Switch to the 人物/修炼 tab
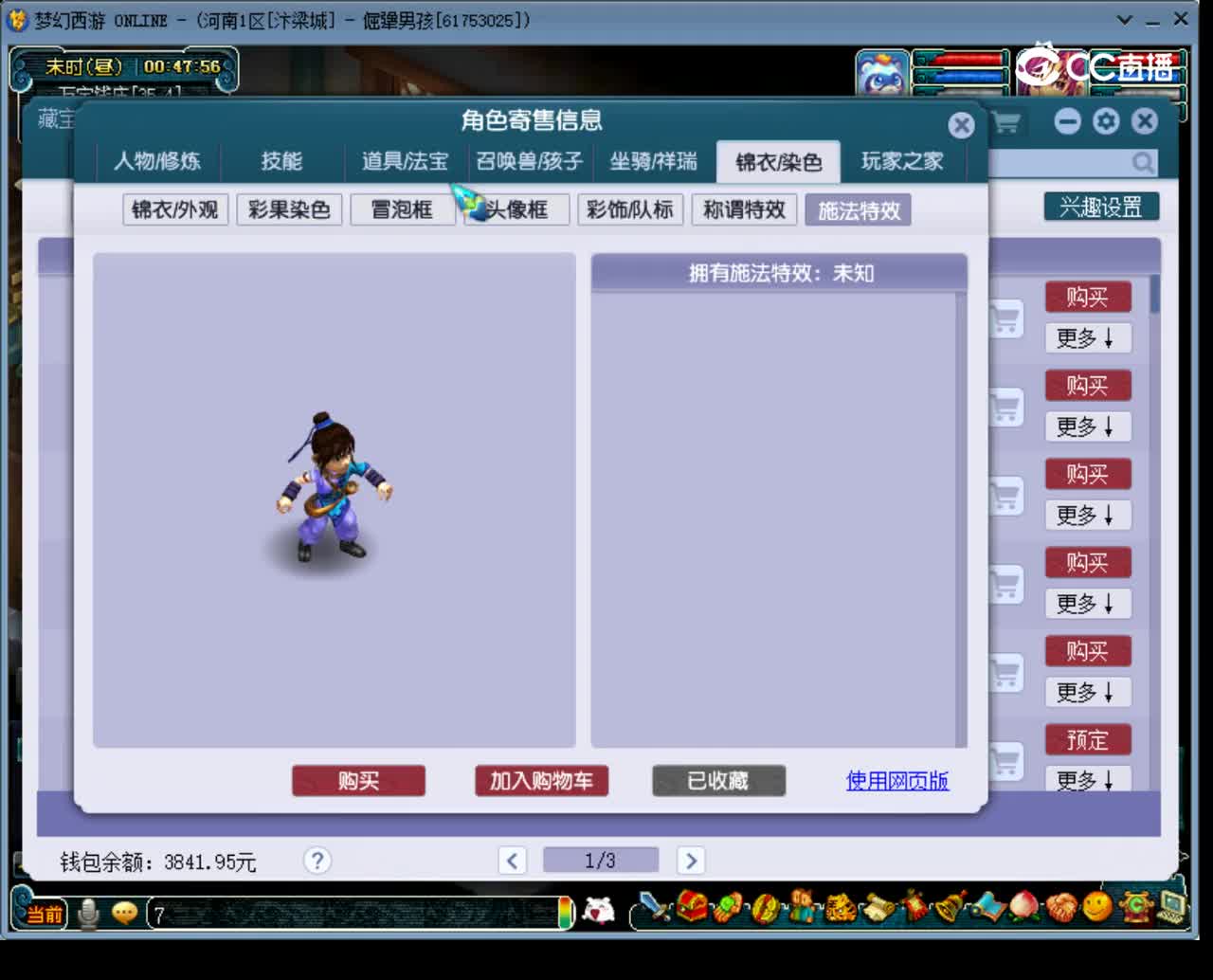Screen dimensions: 1213x980 tap(157, 161)
